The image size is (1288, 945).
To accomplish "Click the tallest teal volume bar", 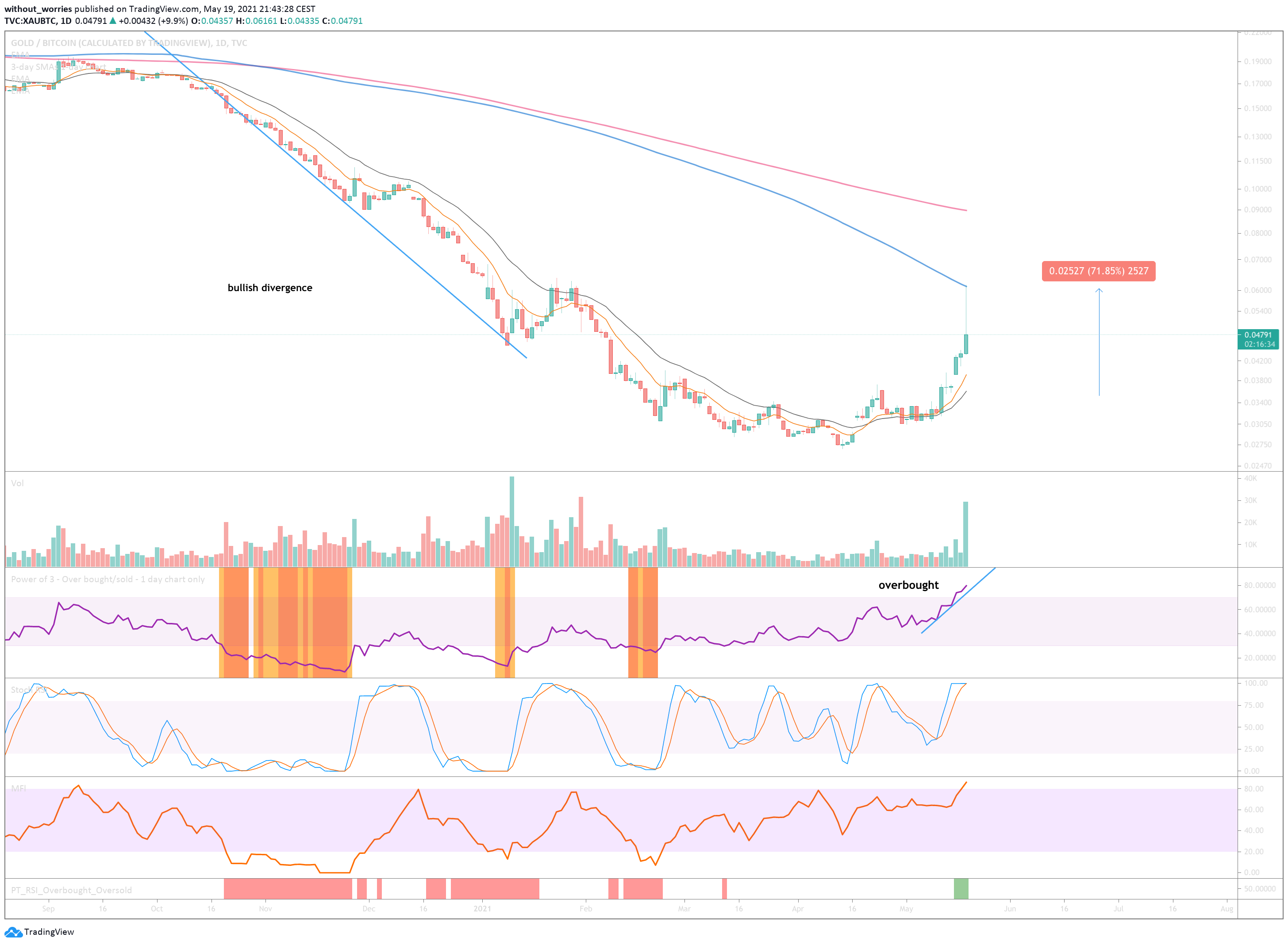I will point(512,521).
